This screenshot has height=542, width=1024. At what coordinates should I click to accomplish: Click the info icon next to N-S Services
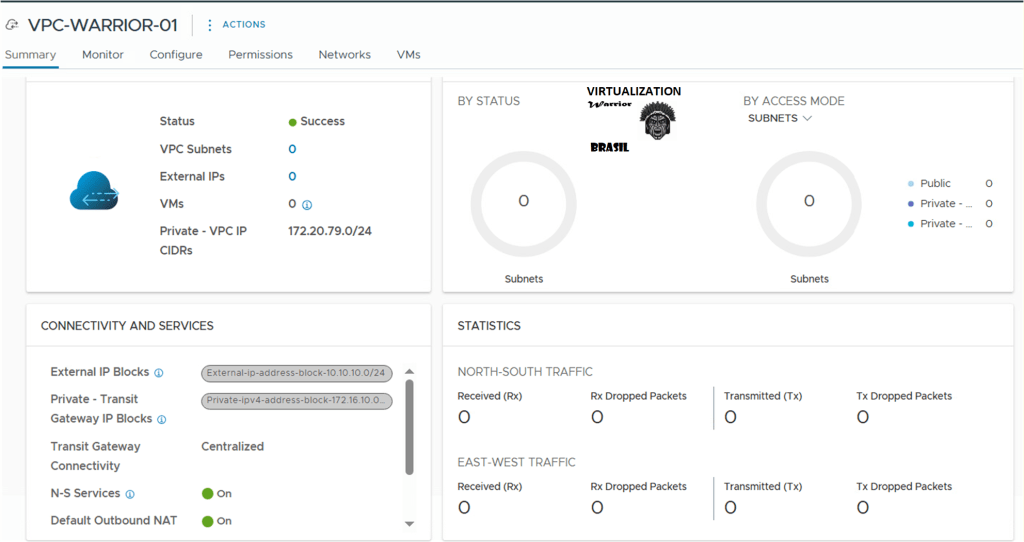pyautogui.click(x=130, y=494)
